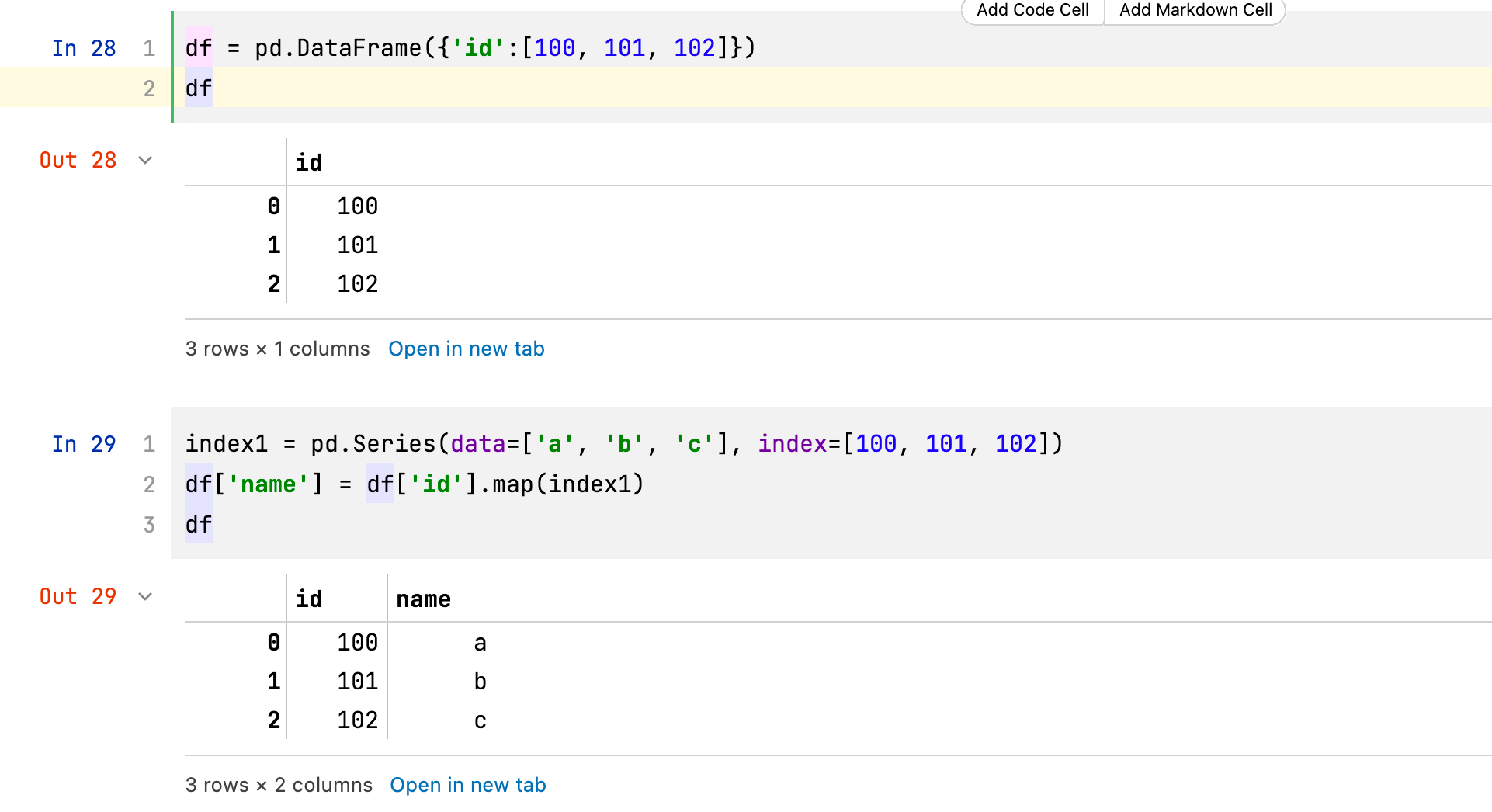Click row index 2 in Out 29 table
The height and width of the screenshot is (812, 1492).
tap(273, 720)
